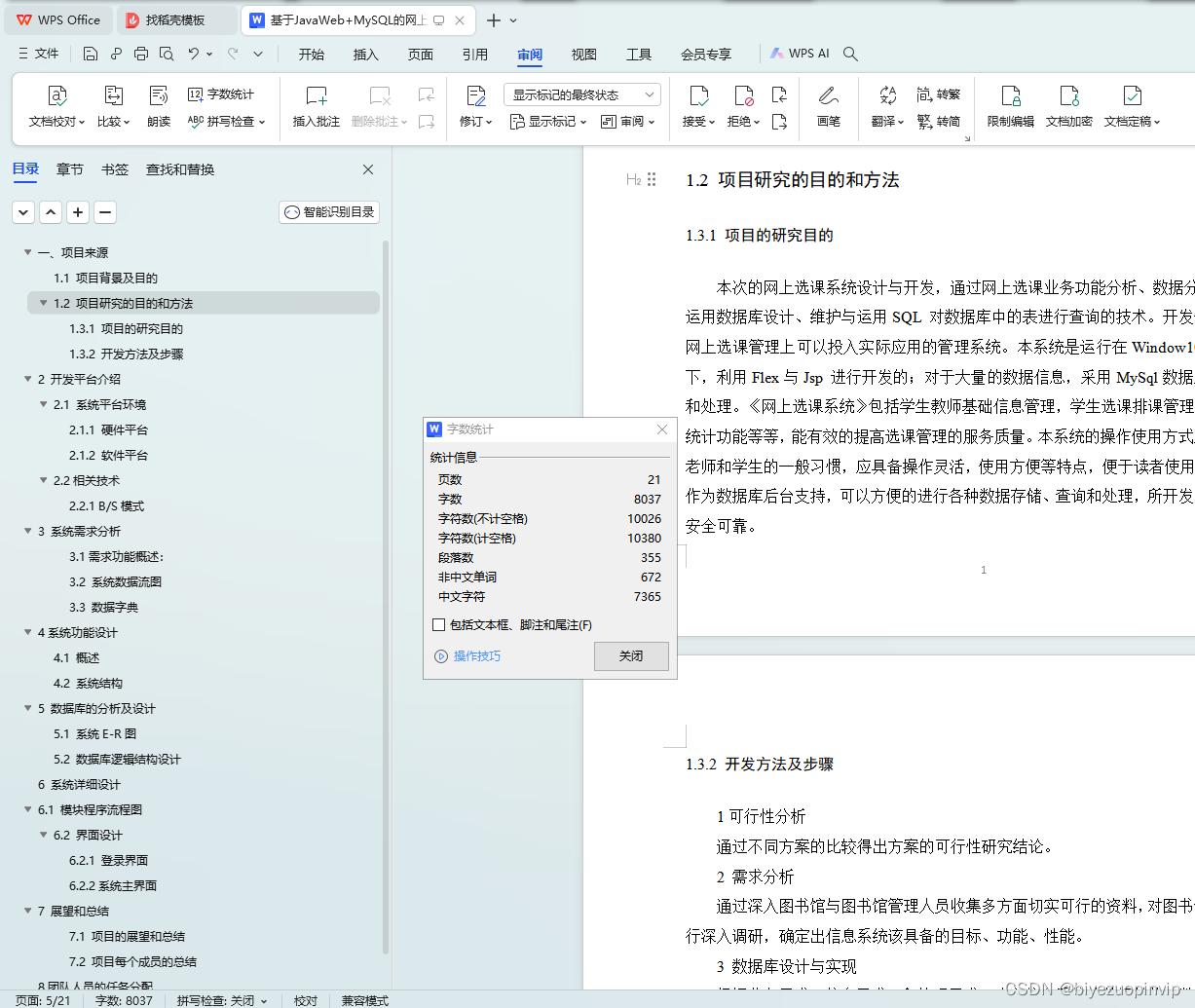Check 包括文本框、脚注和尾注 in statistics dialog
This screenshot has width=1195, height=1008.
tap(438, 624)
